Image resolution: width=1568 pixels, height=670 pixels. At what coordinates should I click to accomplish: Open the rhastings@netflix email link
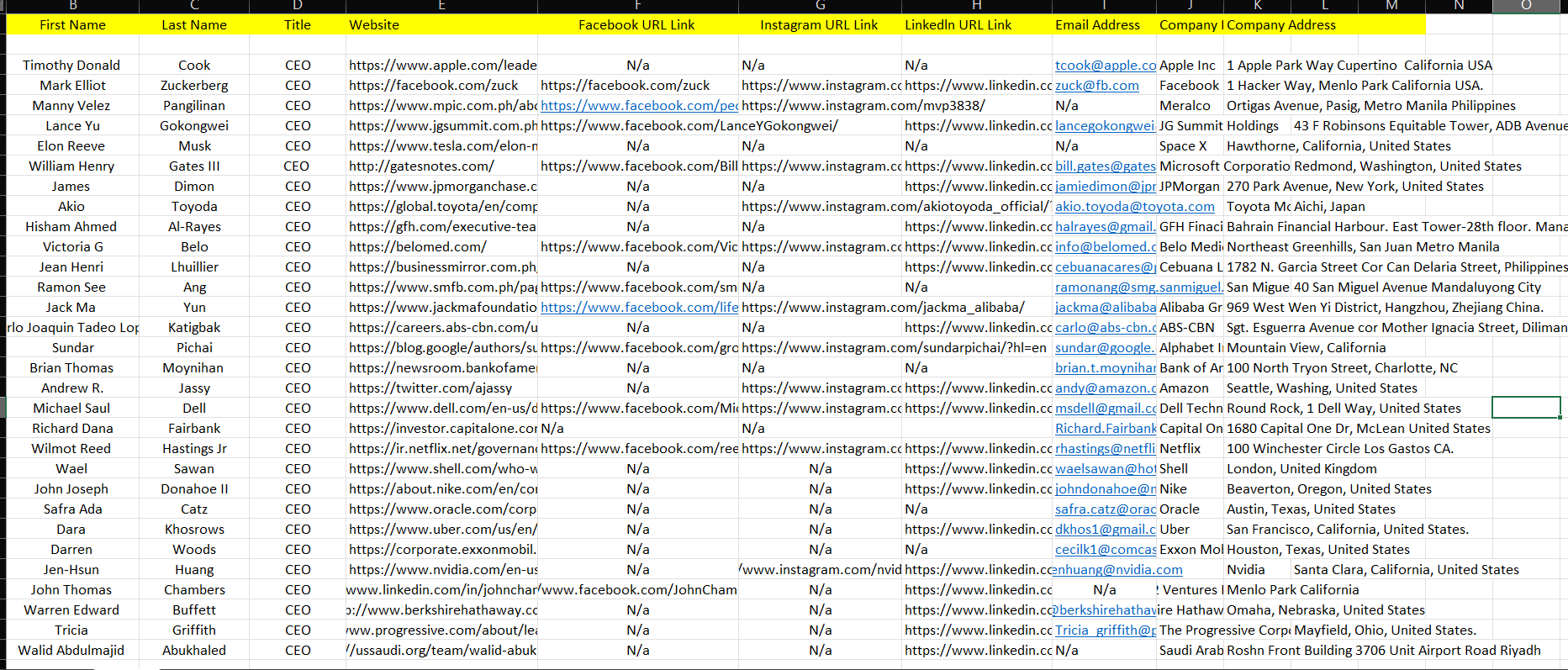point(1105,448)
